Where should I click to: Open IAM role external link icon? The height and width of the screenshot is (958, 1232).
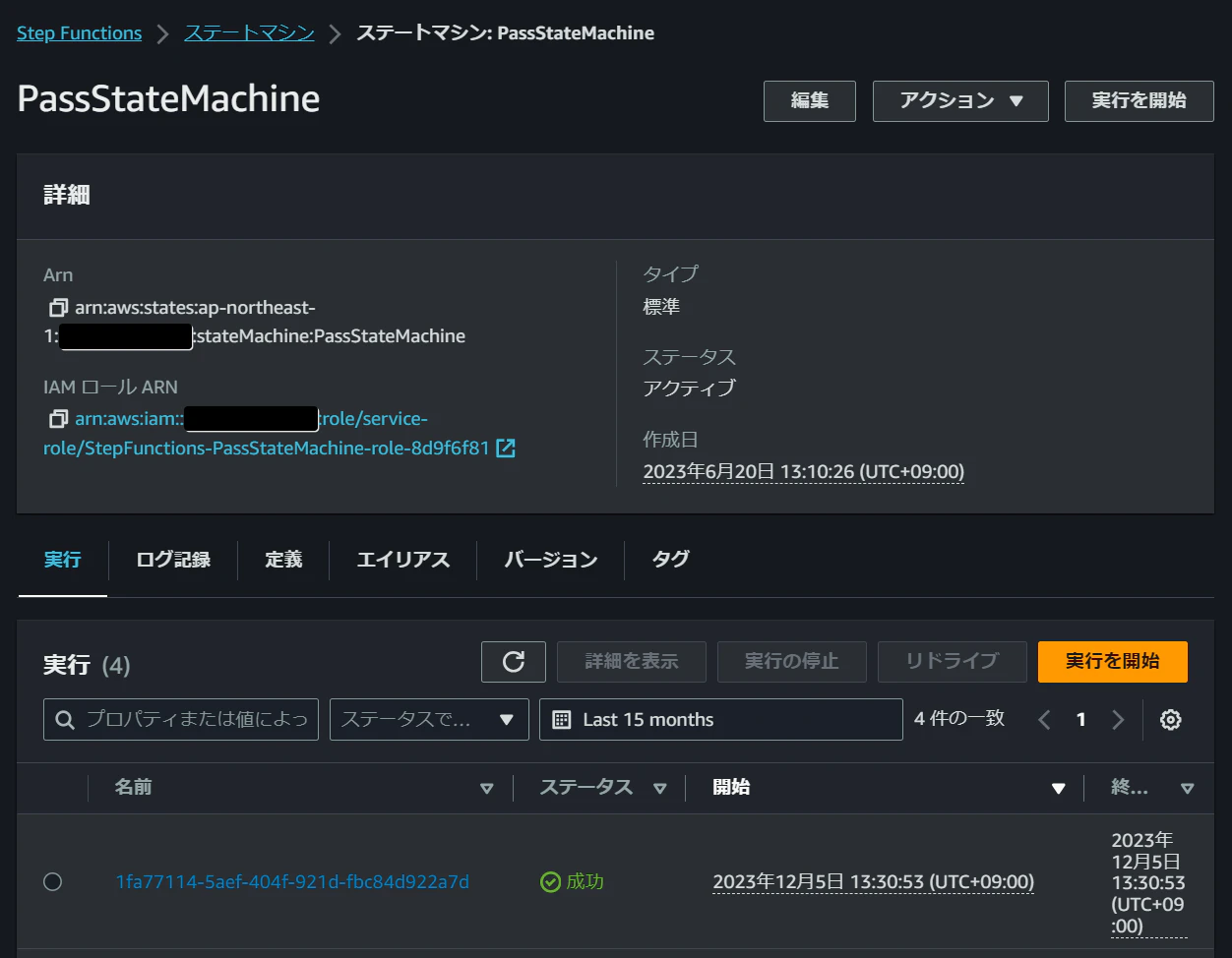pyautogui.click(x=506, y=449)
